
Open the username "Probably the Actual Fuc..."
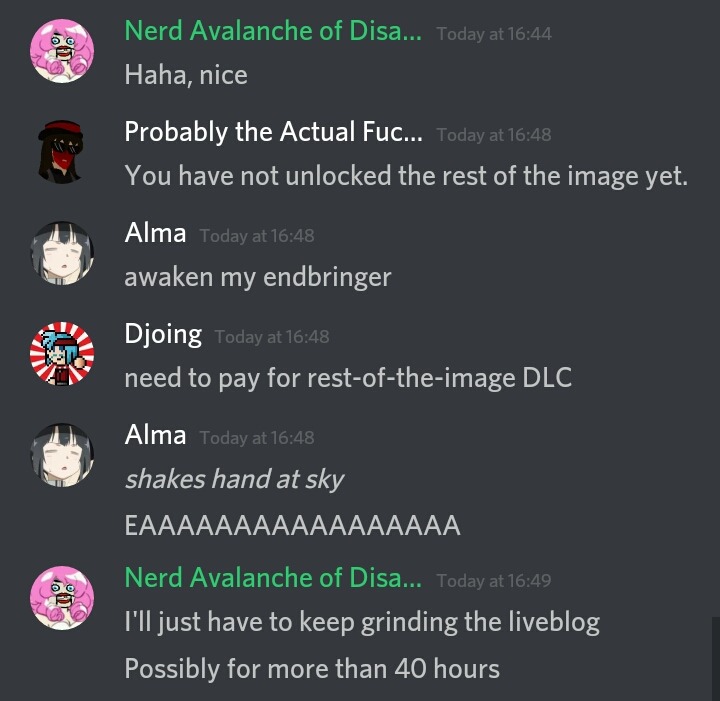(274, 132)
